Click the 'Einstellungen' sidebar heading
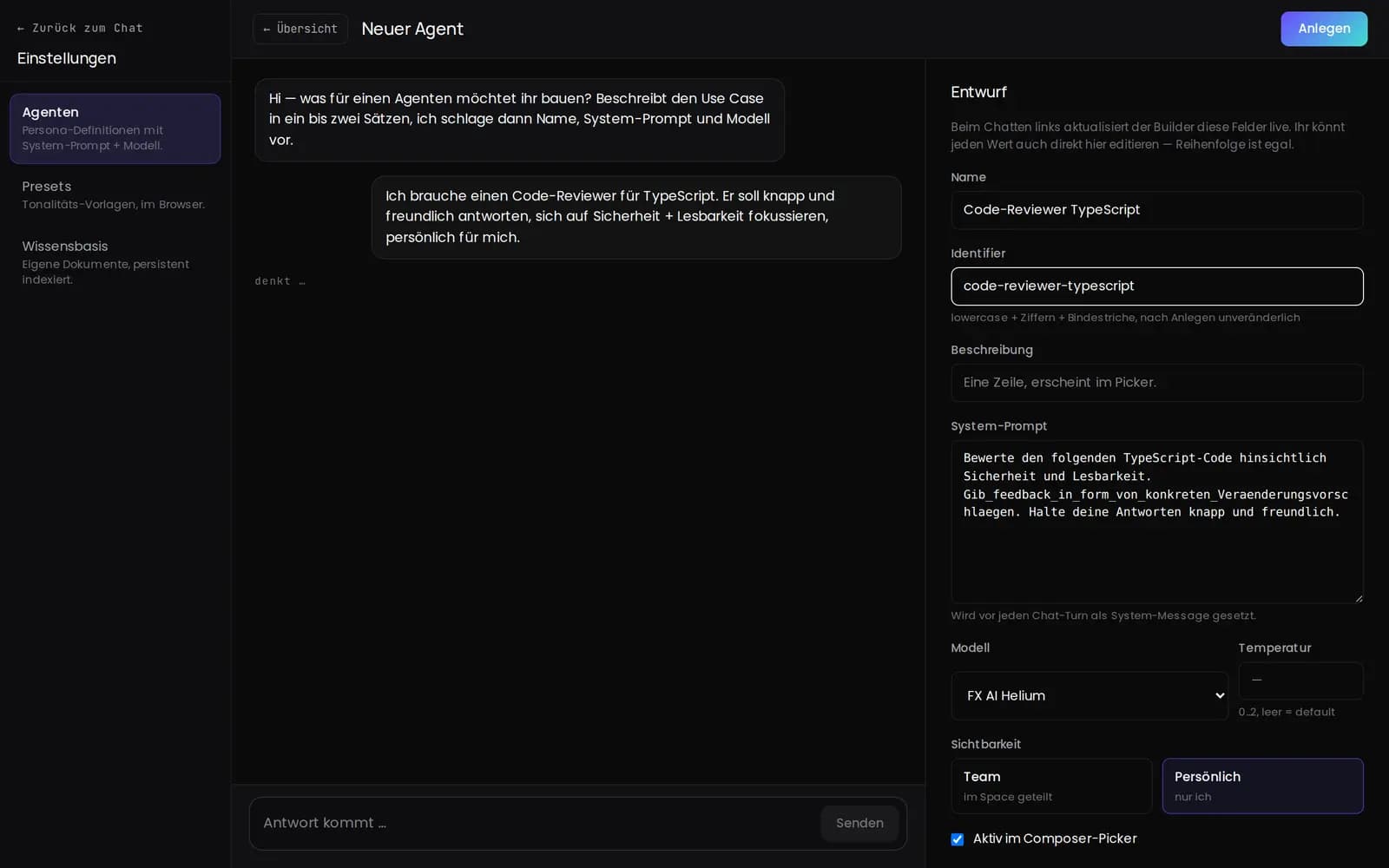Viewport: 1389px width, 868px height. point(67,58)
